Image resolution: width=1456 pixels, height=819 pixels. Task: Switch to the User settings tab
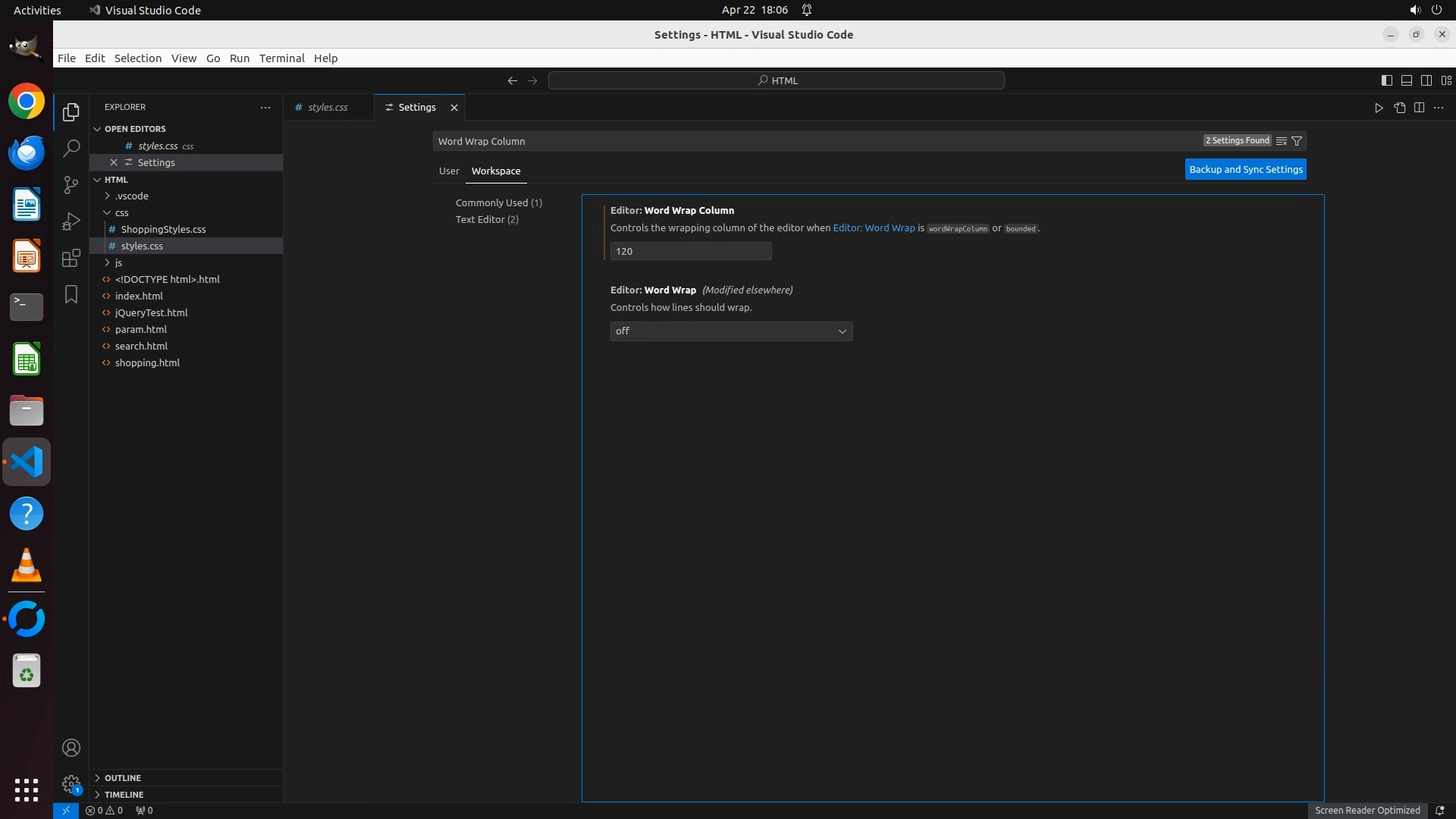449,171
